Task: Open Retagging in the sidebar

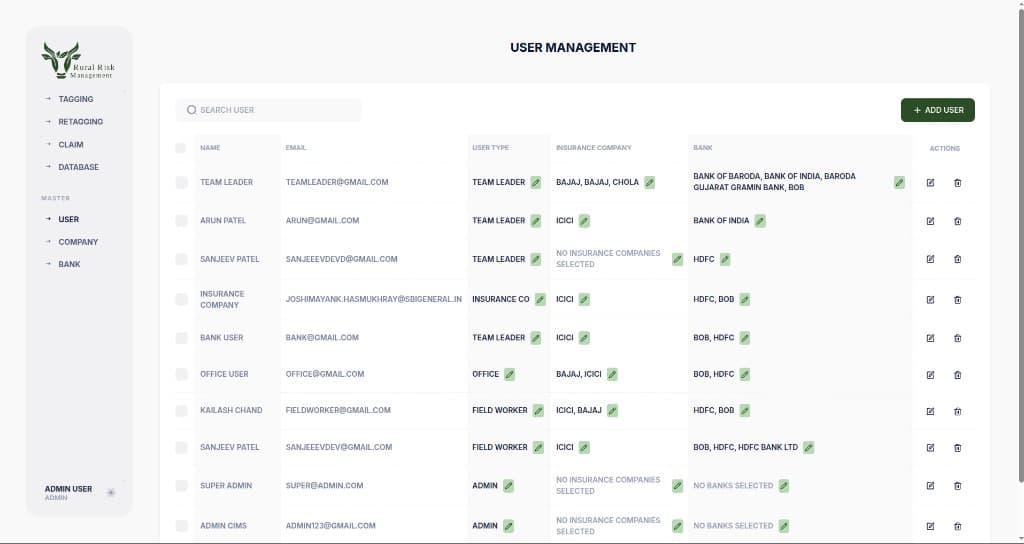Action: tap(80, 121)
